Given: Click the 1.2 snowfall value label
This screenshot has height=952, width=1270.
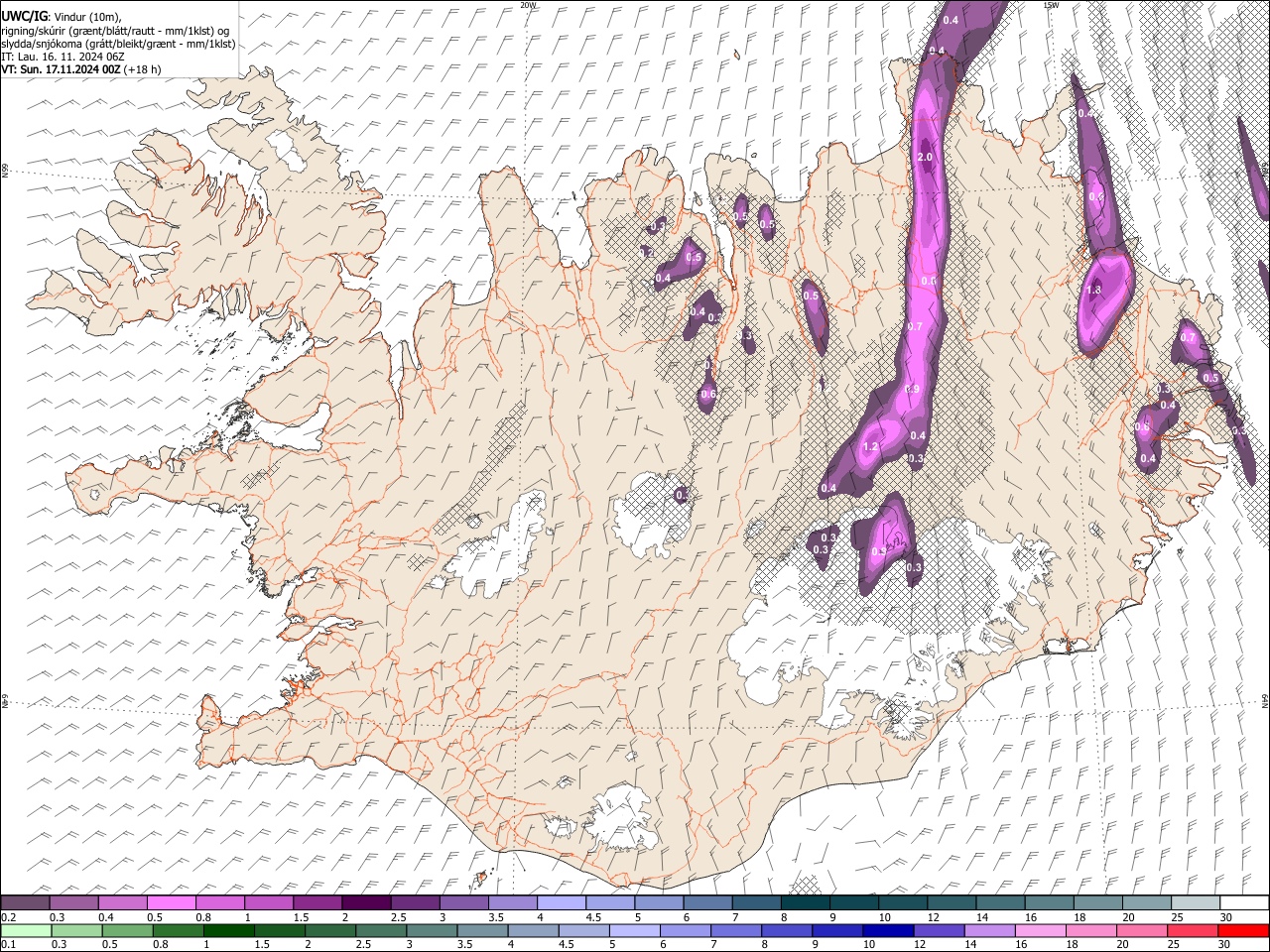Looking at the screenshot, I should point(871,447).
